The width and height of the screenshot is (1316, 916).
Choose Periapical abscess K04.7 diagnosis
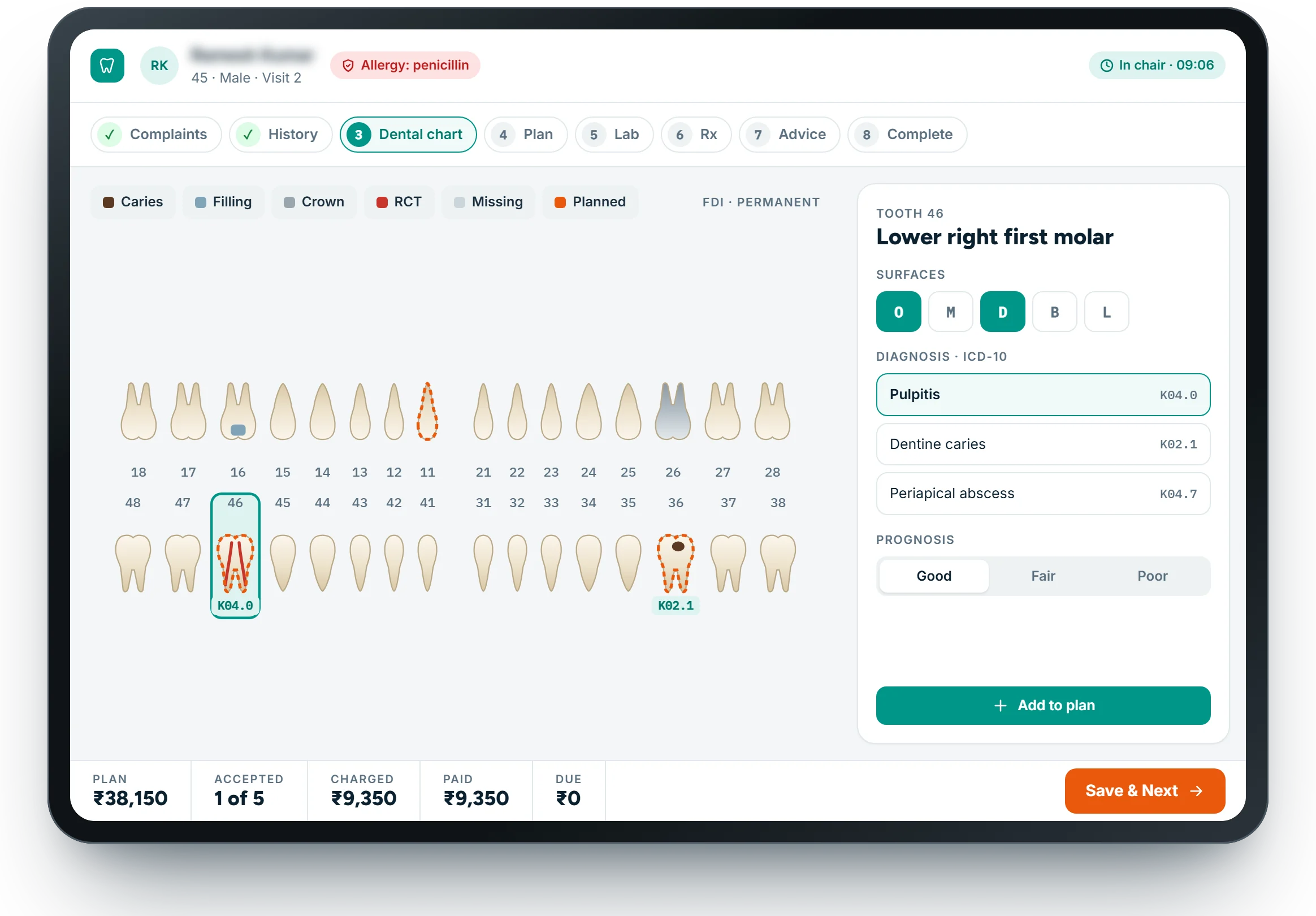pos(1043,494)
